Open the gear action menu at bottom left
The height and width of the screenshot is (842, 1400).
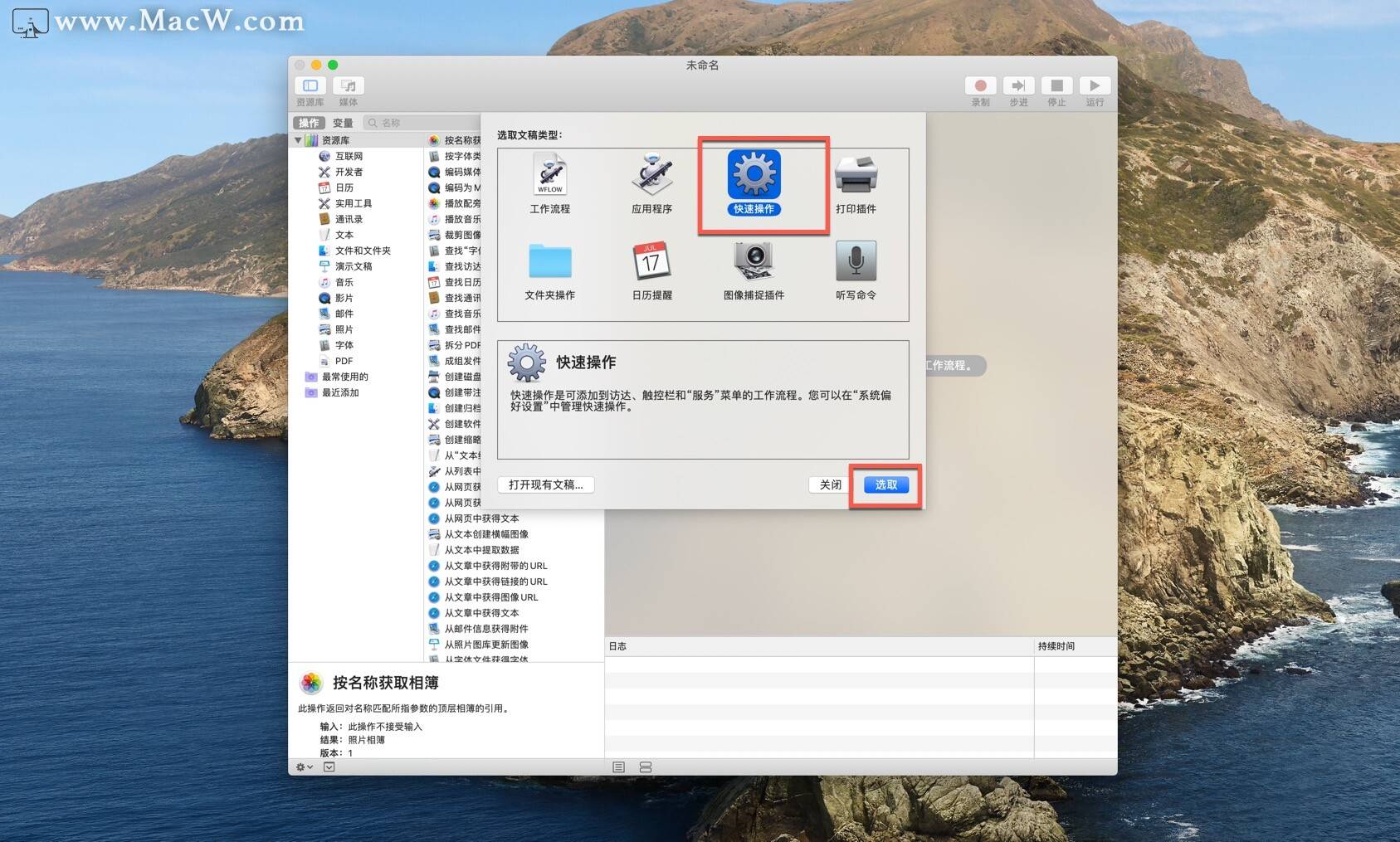click(300, 767)
